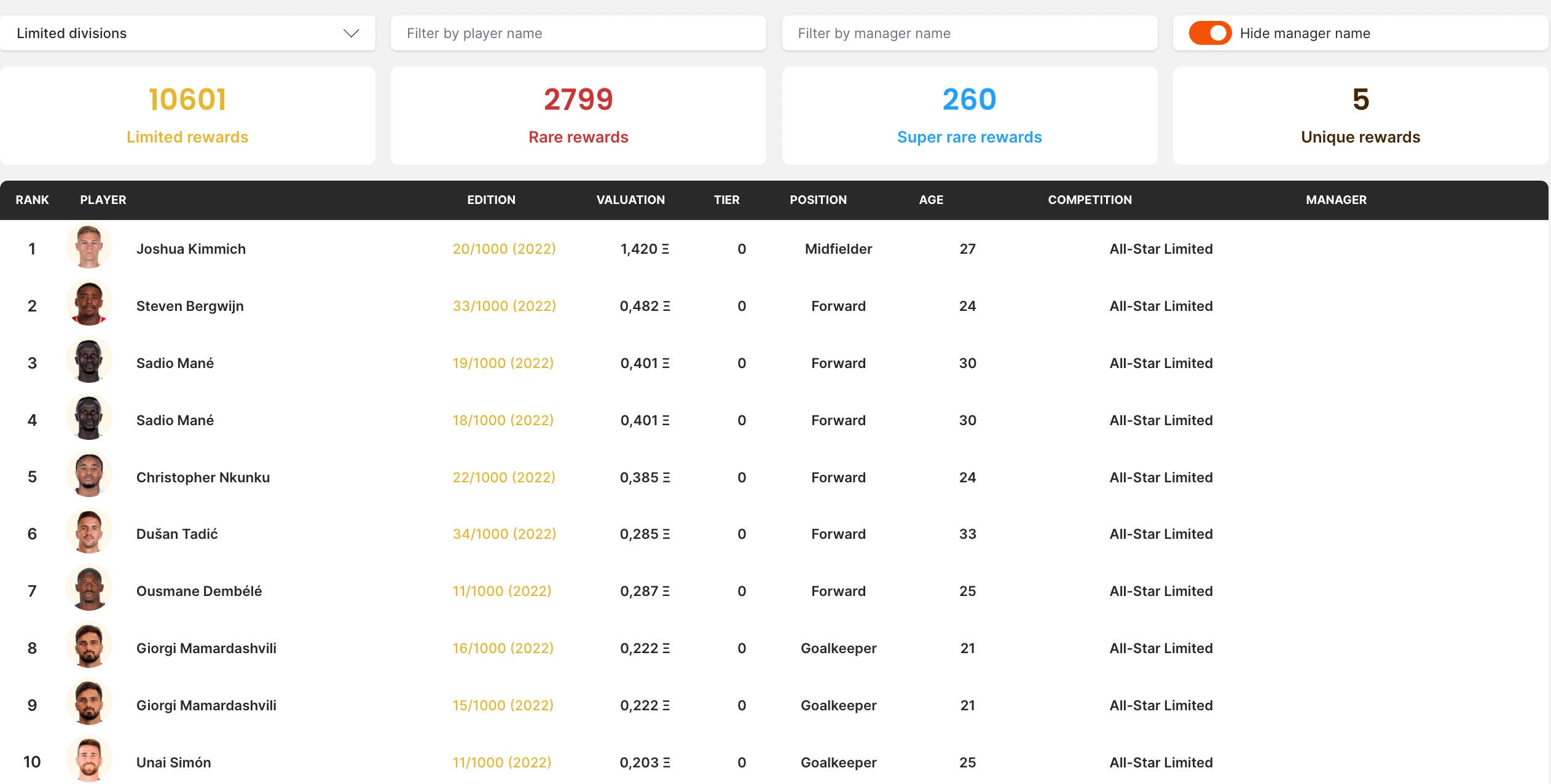Select the Super rare rewards card
This screenshot has width=1551, height=784.
point(969,116)
